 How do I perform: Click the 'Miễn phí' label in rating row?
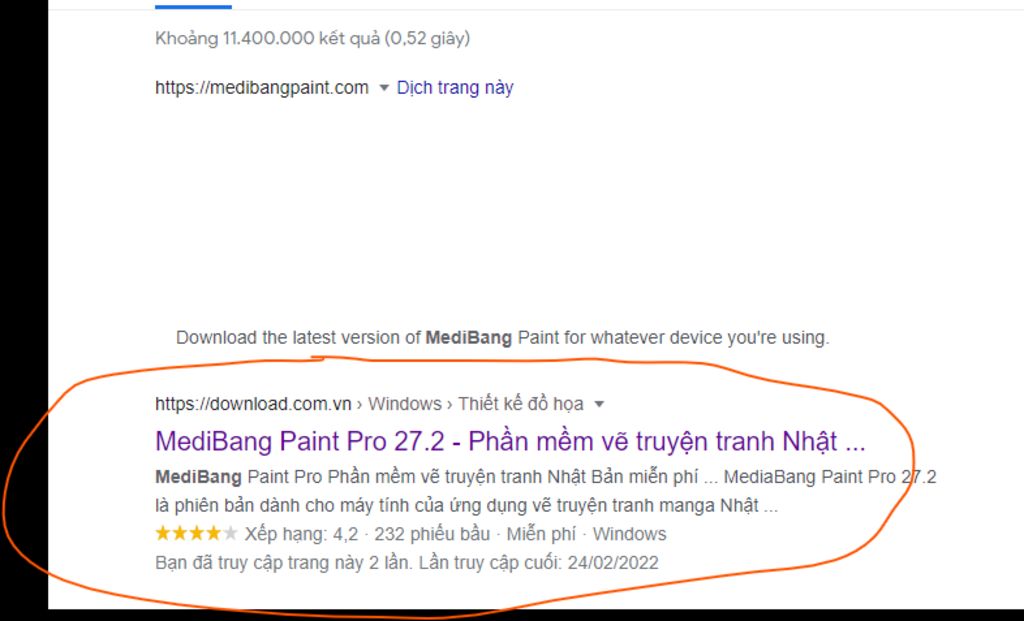[541, 534]
